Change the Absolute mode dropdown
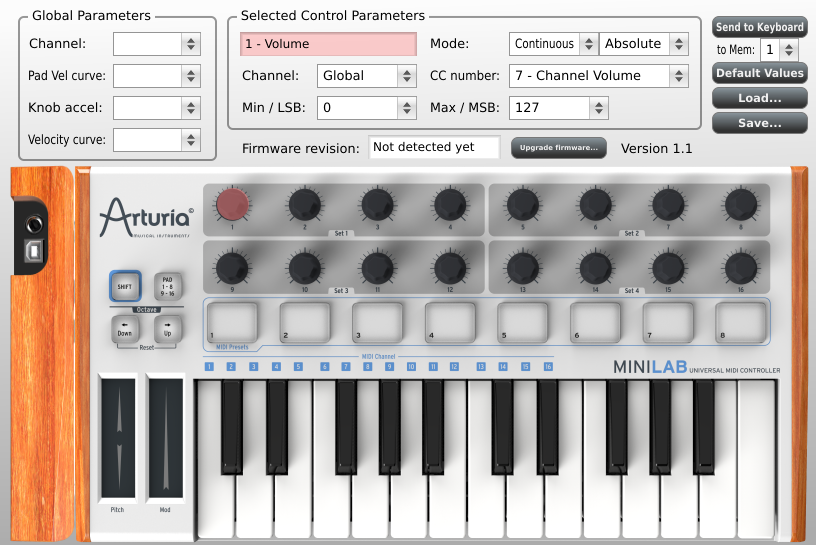Image resolution: width=816 pixels, height=545 pixels. coord(644,44)
